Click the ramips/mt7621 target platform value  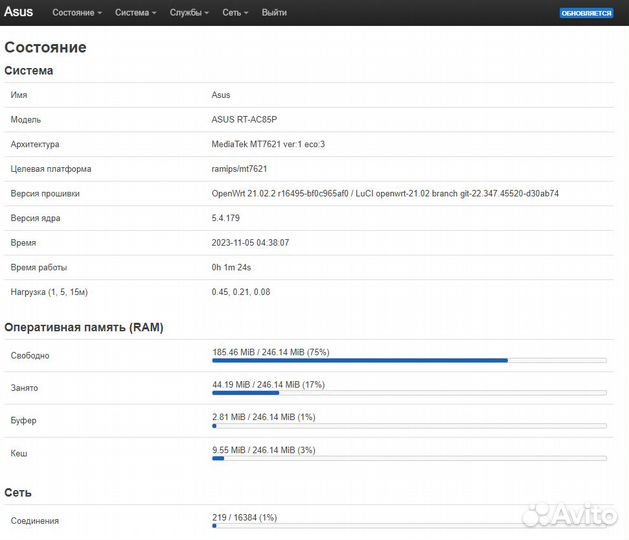click(x=239, y=169)
